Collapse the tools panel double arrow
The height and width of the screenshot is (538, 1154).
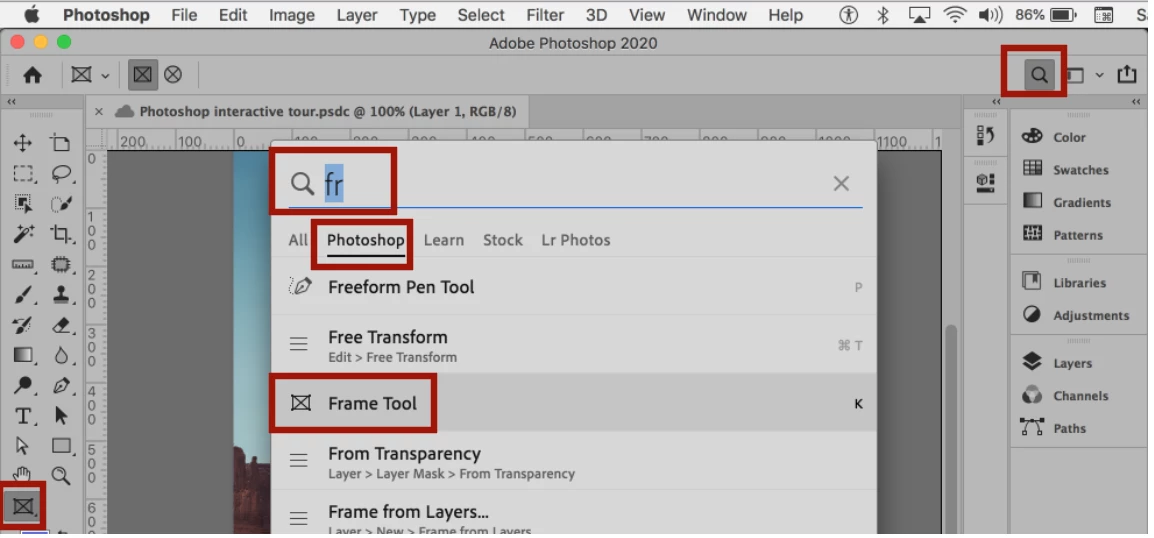[x=12, y=102]
